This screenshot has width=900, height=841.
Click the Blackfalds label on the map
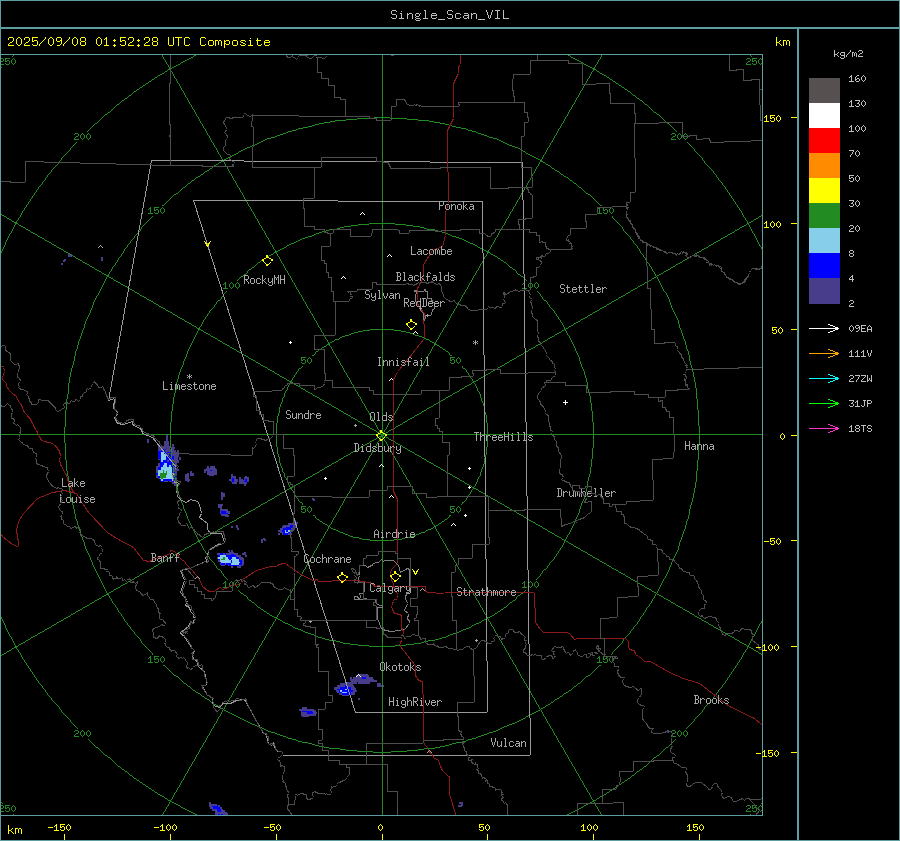click(425, 277)
